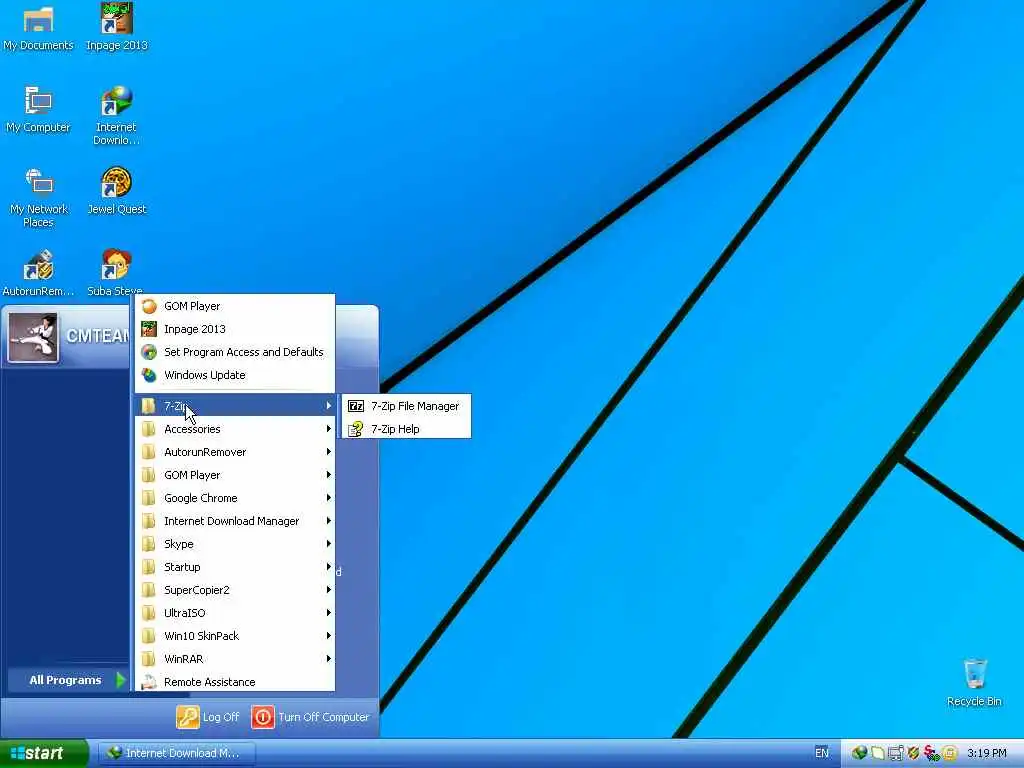Image resolution: width=1024 pixels, height=768 pixels.
Task: Expand the Accessories folder arrow
Action: tap(328, 429)
